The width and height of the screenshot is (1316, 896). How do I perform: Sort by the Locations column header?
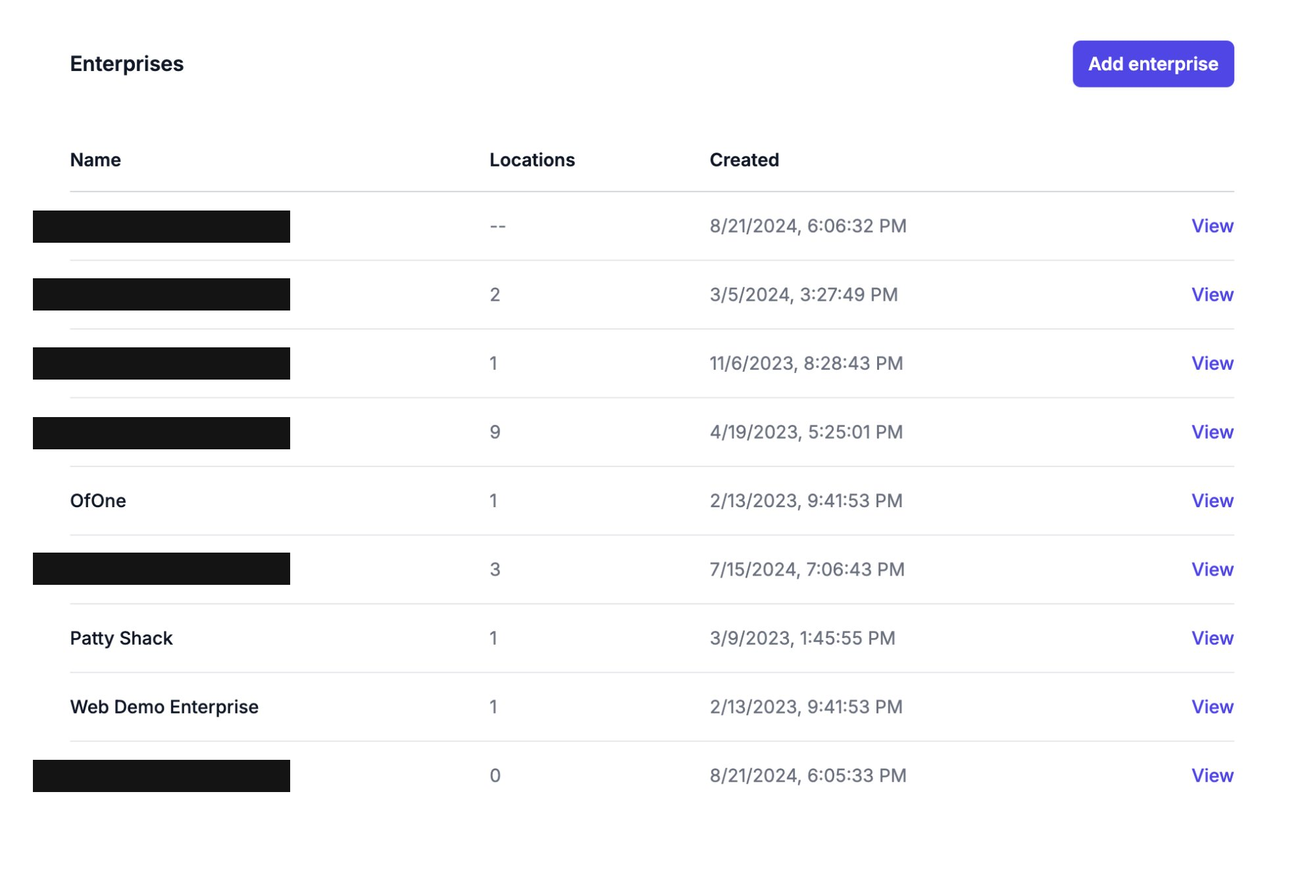532,159
